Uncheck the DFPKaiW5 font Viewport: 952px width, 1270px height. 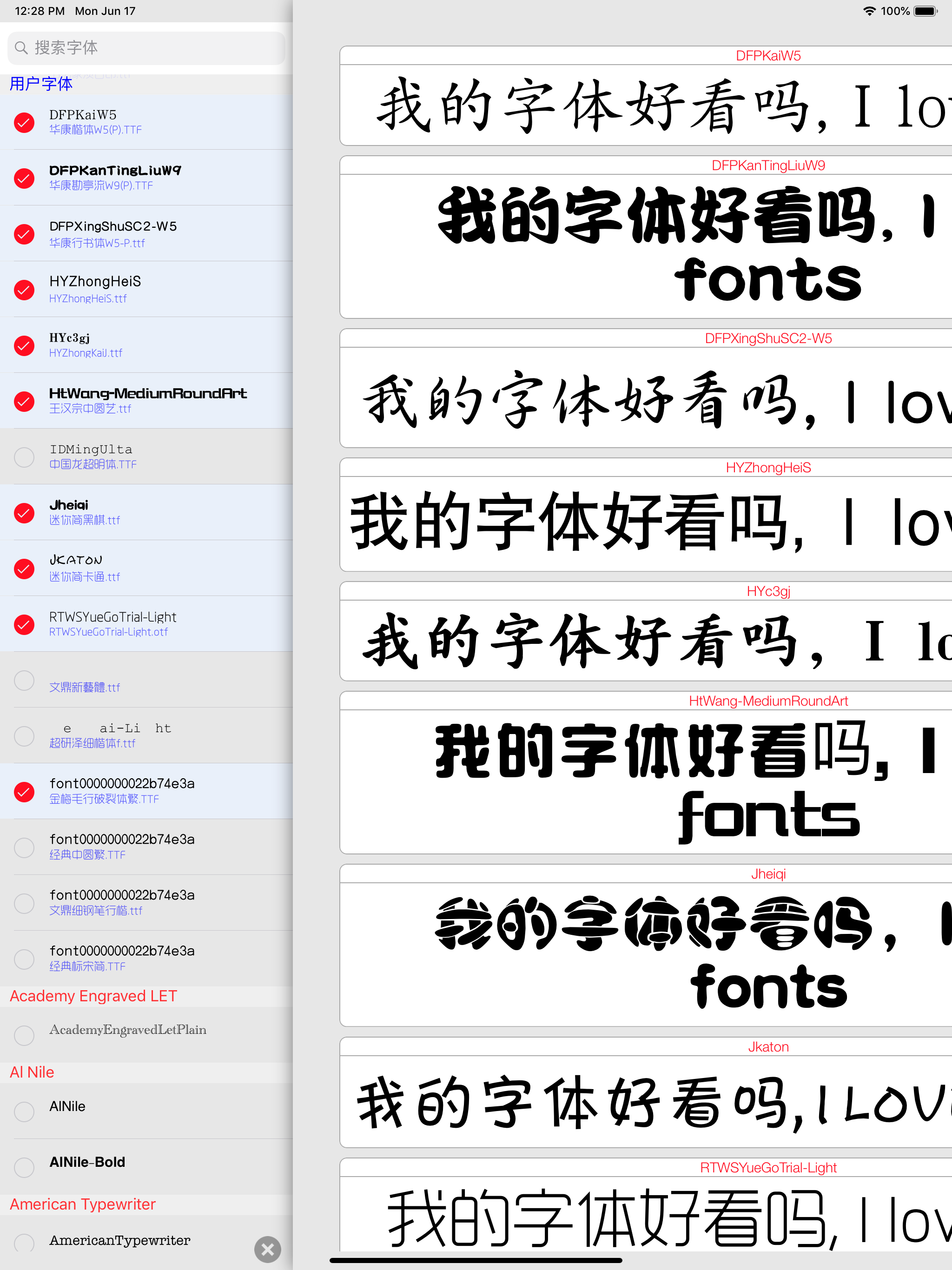pyautogui.click(x=24, y=122)
